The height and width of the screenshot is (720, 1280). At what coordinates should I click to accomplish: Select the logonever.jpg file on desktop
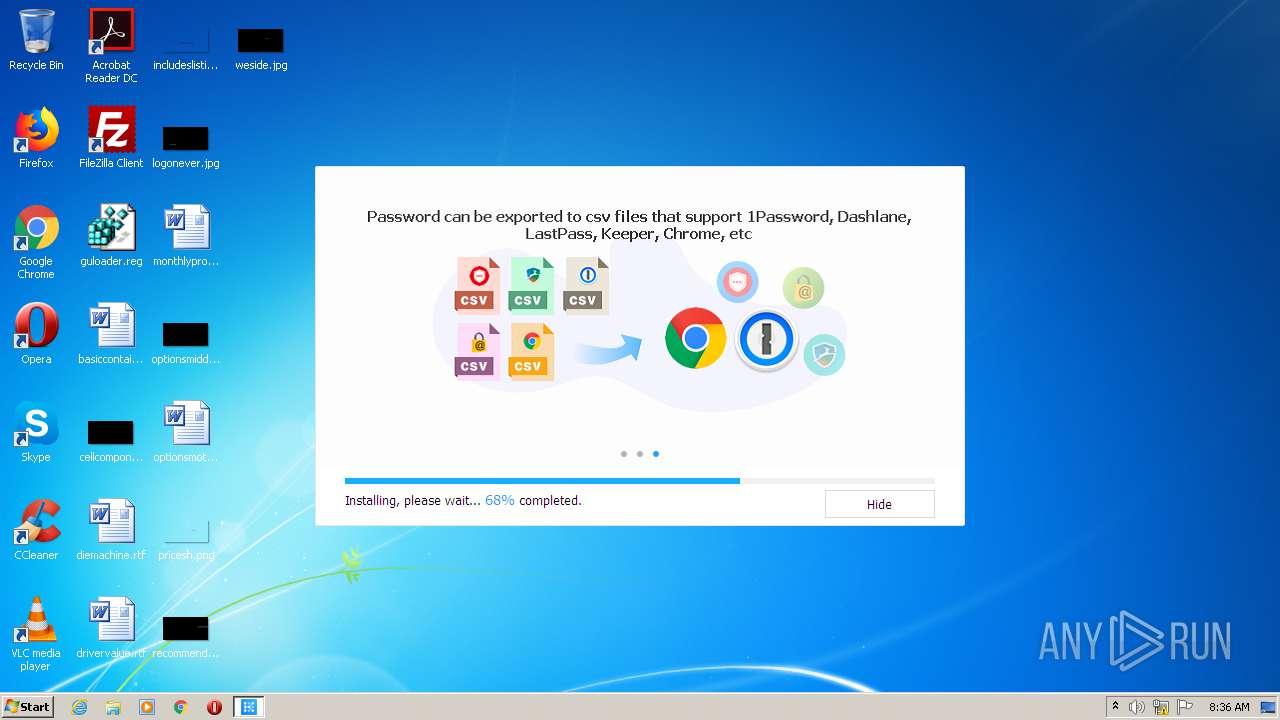(x=186, y=146)
